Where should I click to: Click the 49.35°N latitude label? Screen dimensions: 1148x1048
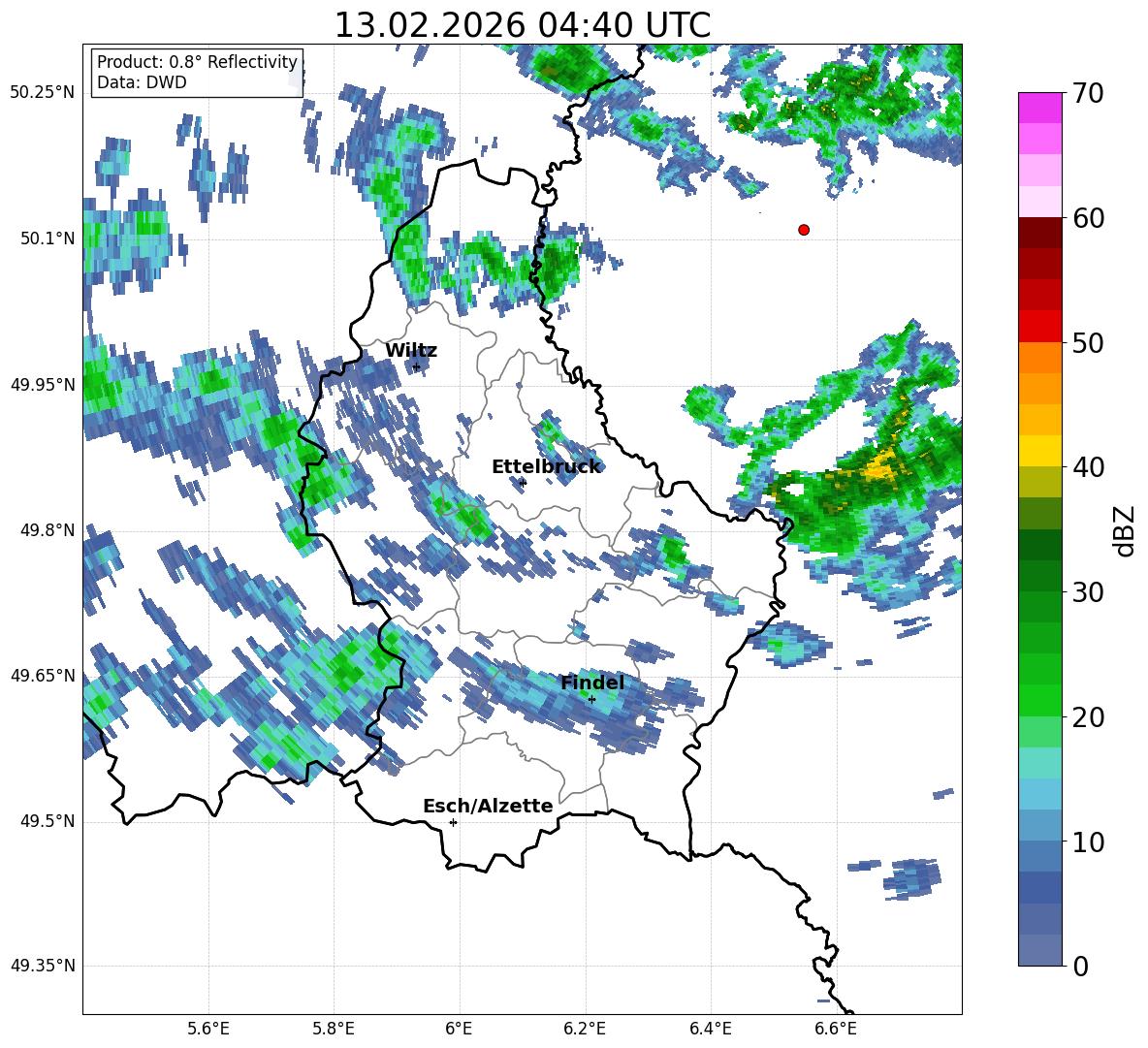43,966
